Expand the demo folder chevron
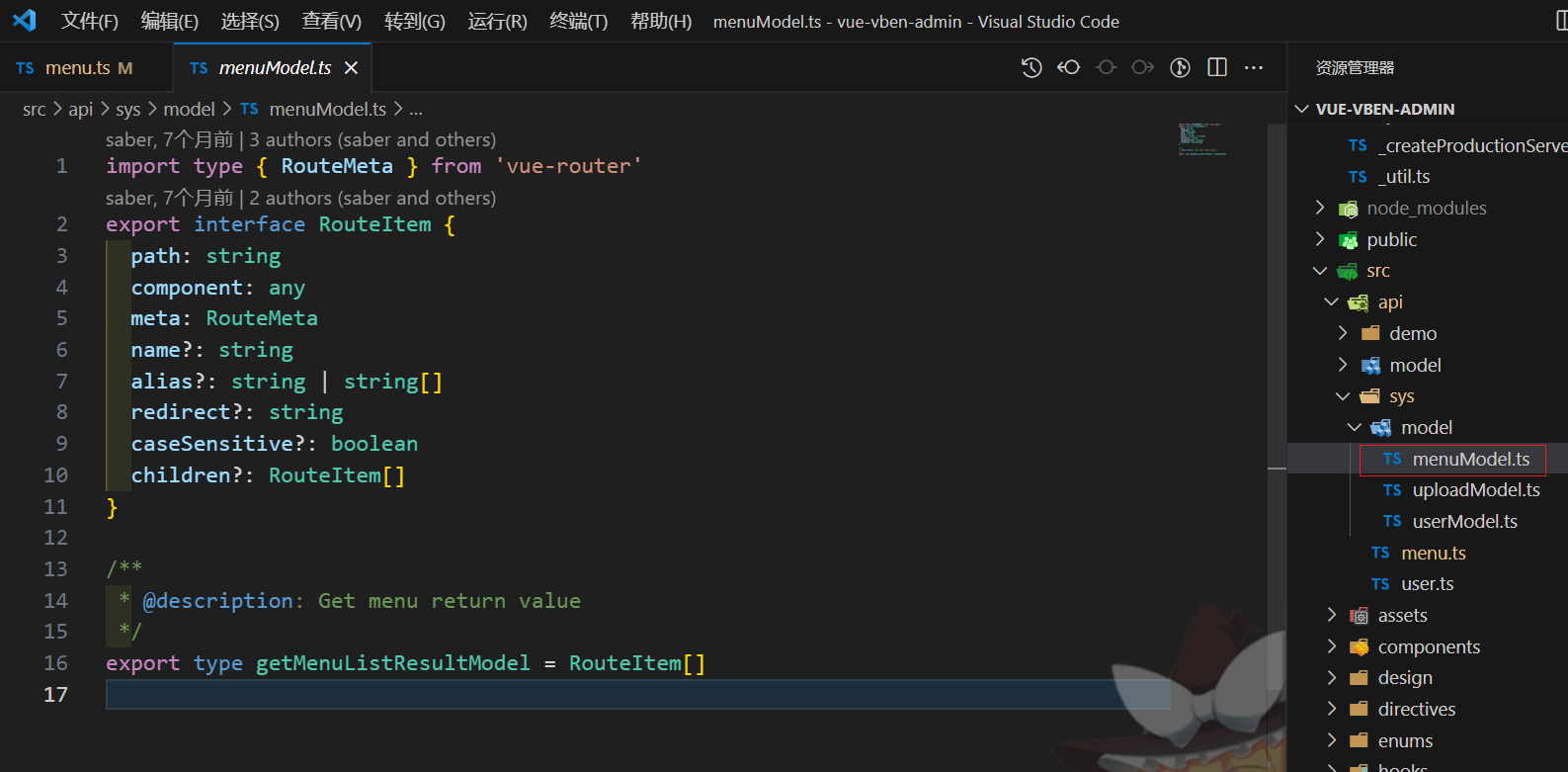This screenshot has height=772, width=1568. [1343, 333]
